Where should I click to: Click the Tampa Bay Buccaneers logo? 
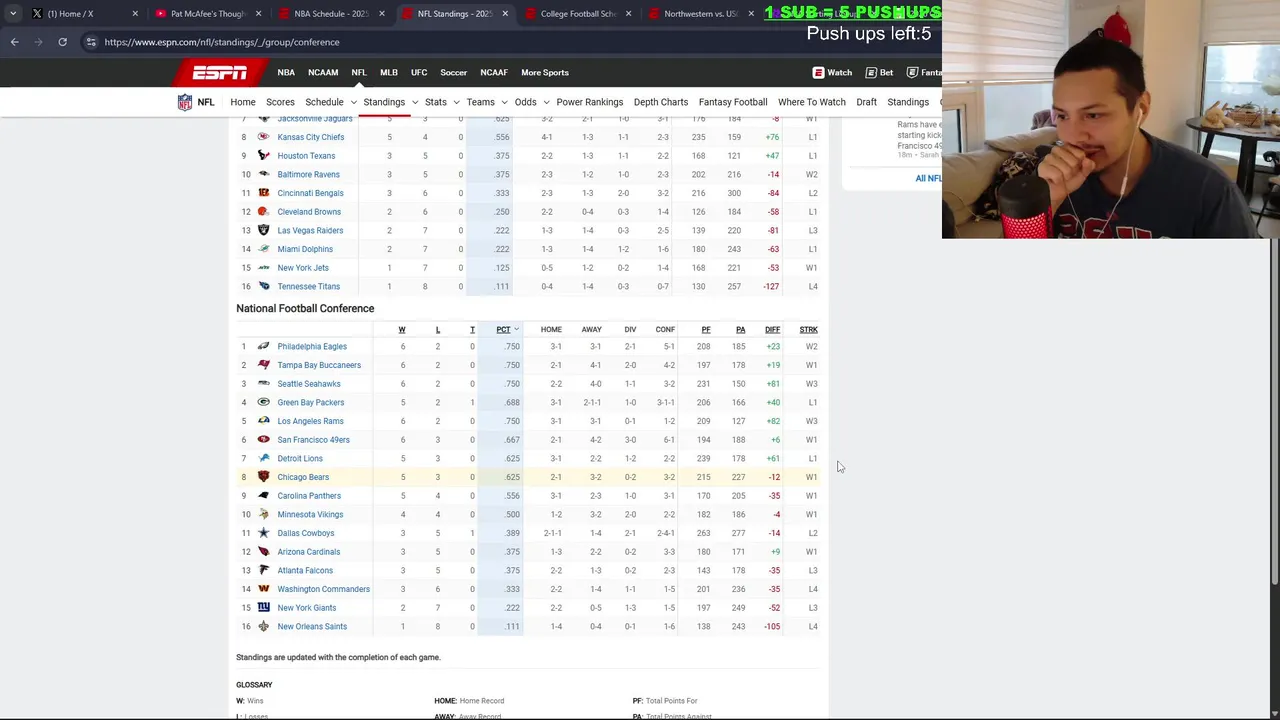tap(264, 365)
